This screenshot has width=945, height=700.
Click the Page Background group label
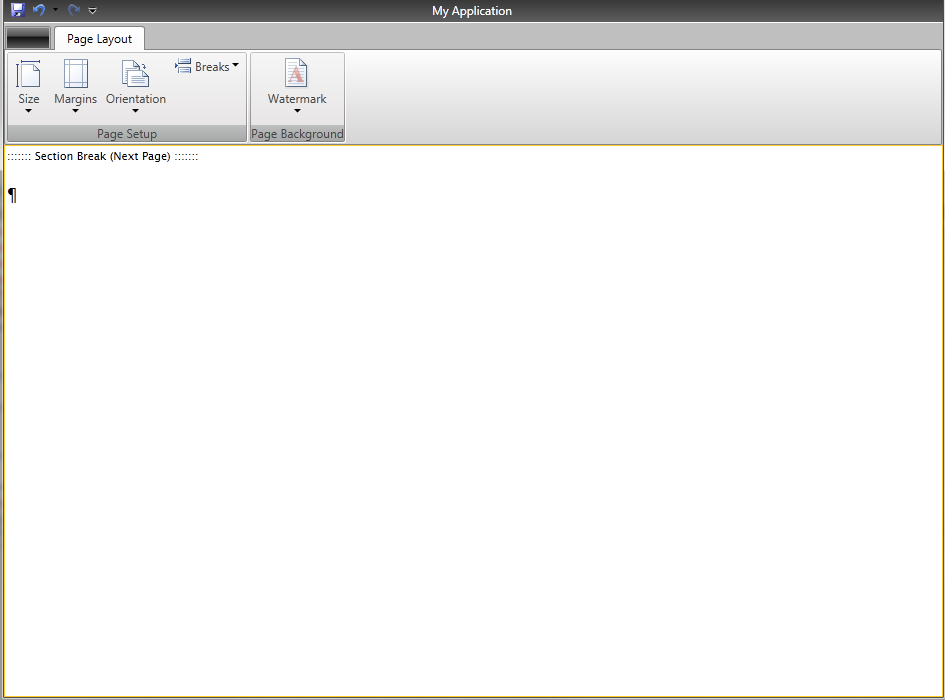coord(297,134)
